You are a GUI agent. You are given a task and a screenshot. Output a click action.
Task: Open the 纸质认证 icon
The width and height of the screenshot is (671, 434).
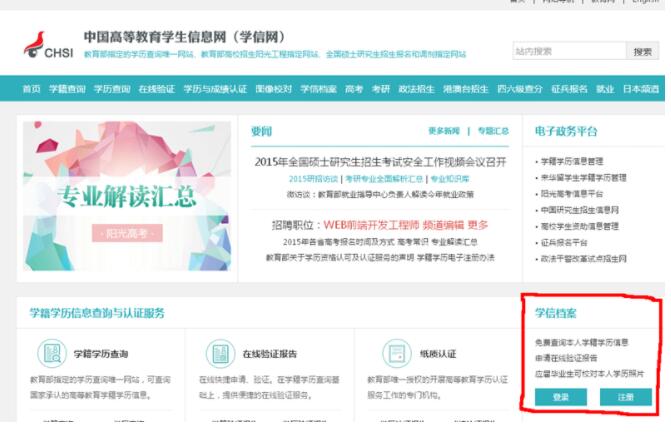coord(396,354)
